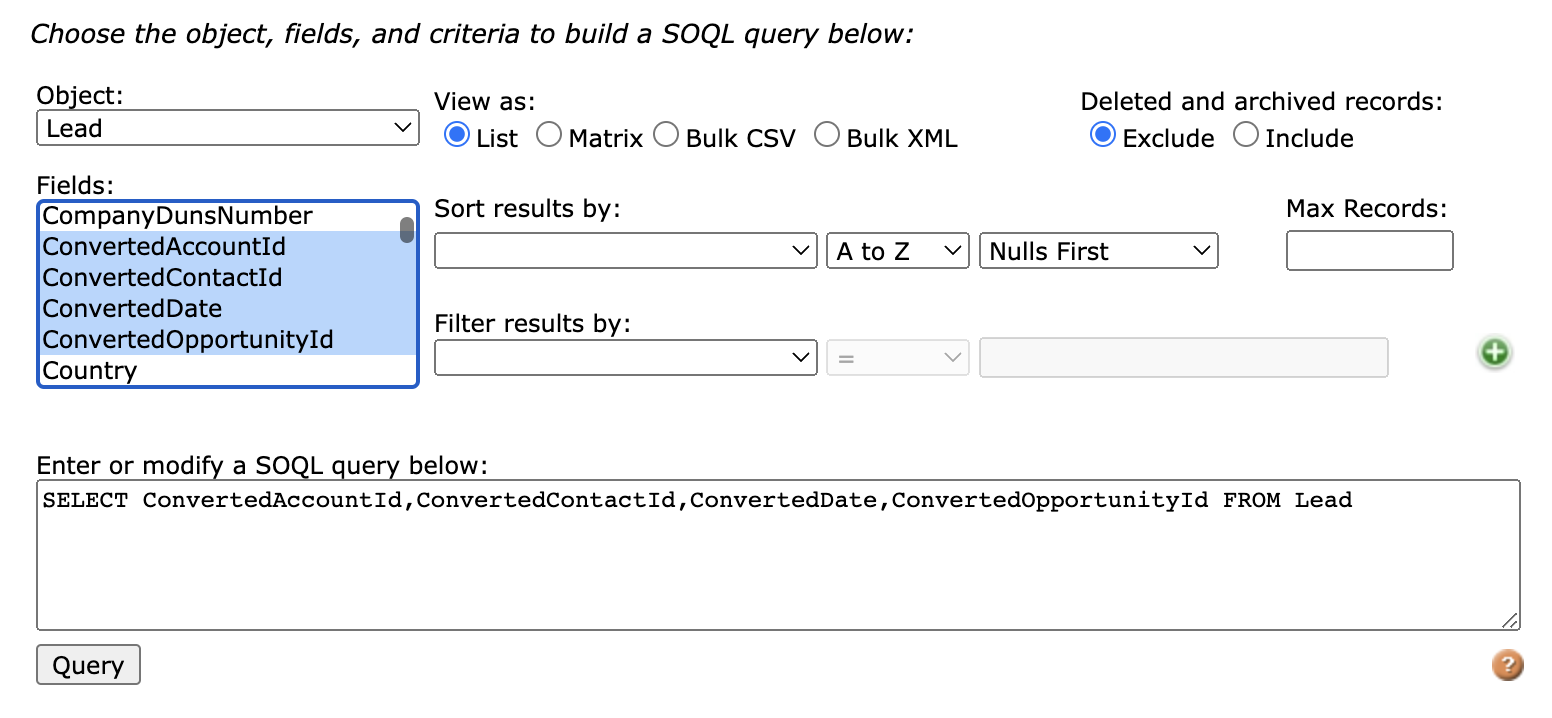Click ConvertedDate in the Fields list
Image resolution: width=1552 pixels, height=718 pixels.
(x=220, y=309)
